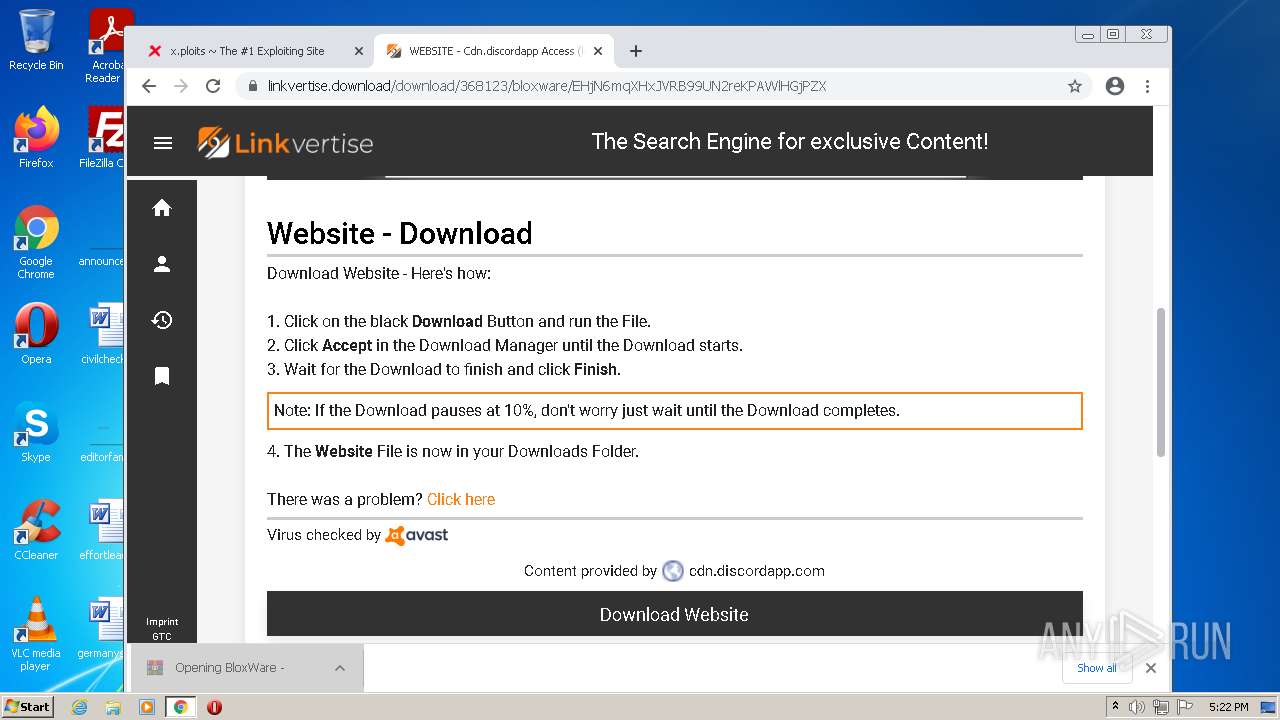Open the Windows Start menu
The image size is (1280, 720).
(28, 706)
